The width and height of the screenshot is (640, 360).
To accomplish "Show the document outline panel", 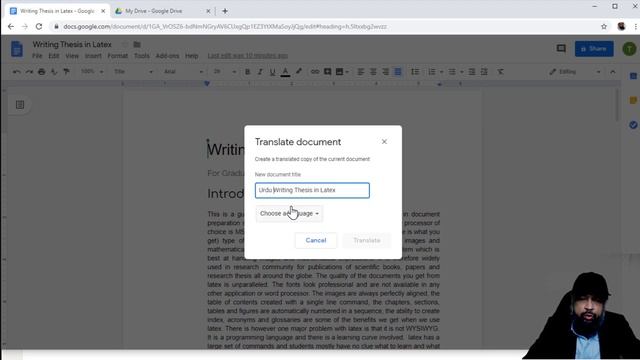I will click(x=20, y=105).
